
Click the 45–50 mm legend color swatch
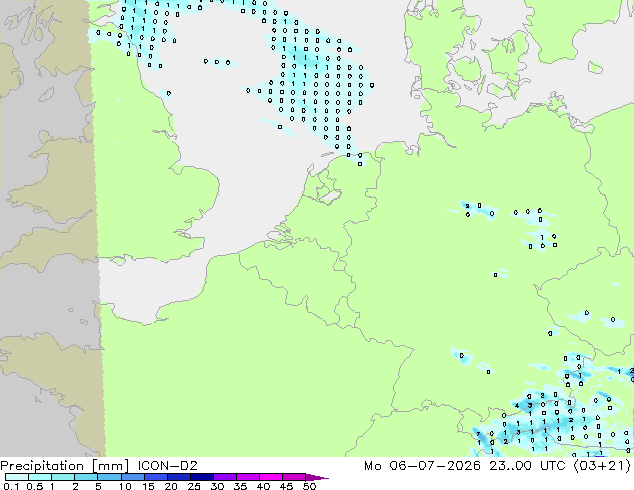(294, 477)
